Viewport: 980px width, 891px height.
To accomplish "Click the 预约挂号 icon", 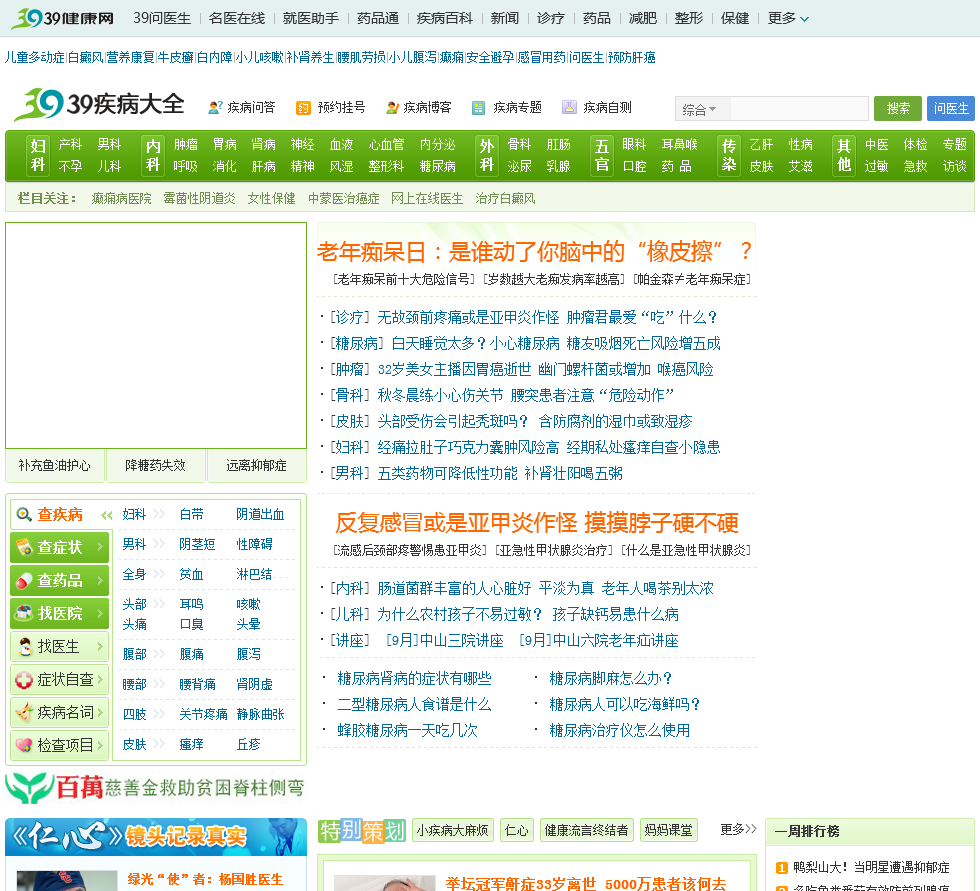I will (303, 108).
